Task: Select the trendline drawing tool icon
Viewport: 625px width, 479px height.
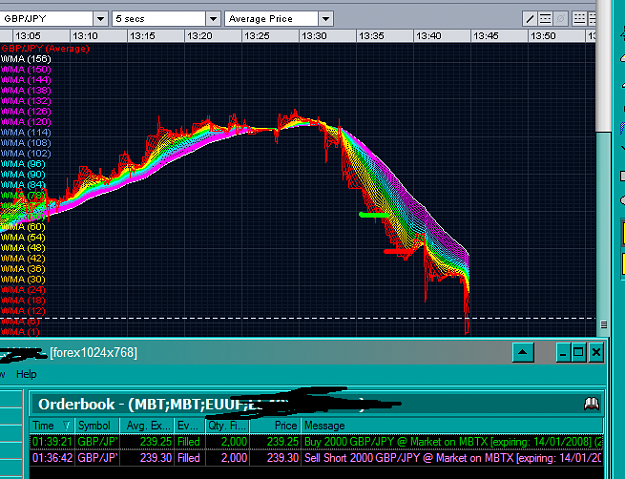Action: 530,19
